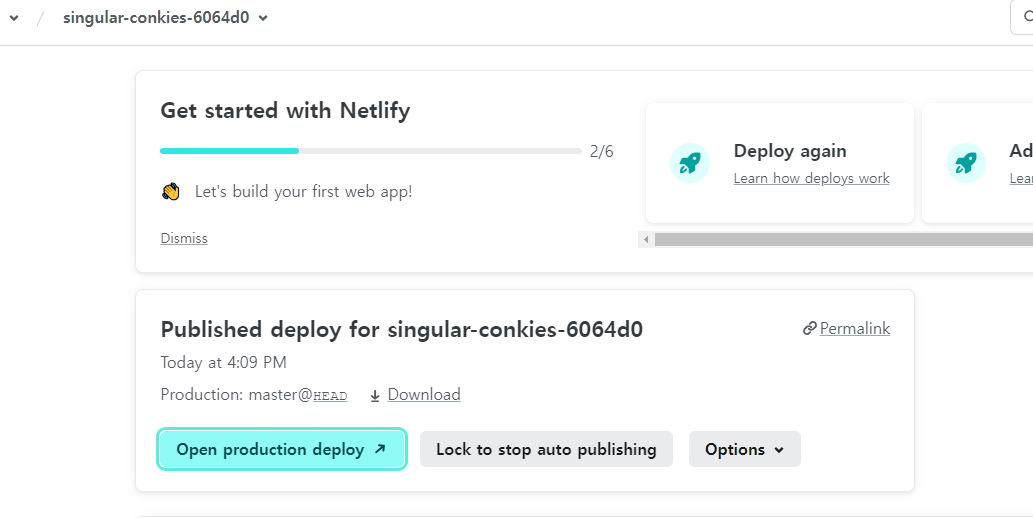Dismiss the Get started panel
This screenshot has width=1033, height=518.
184,238
